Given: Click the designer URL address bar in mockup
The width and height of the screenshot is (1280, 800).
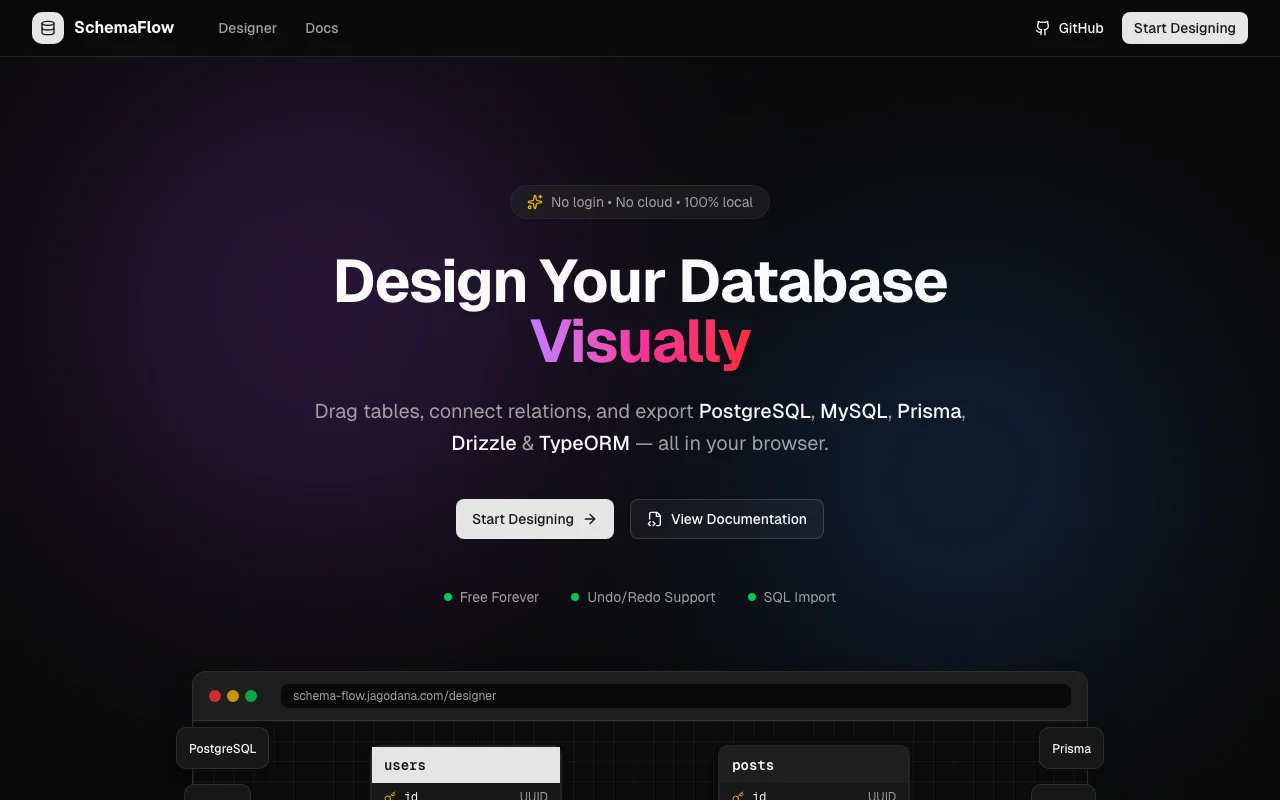Looking at the screenshot, I should (x=675, y=696).
